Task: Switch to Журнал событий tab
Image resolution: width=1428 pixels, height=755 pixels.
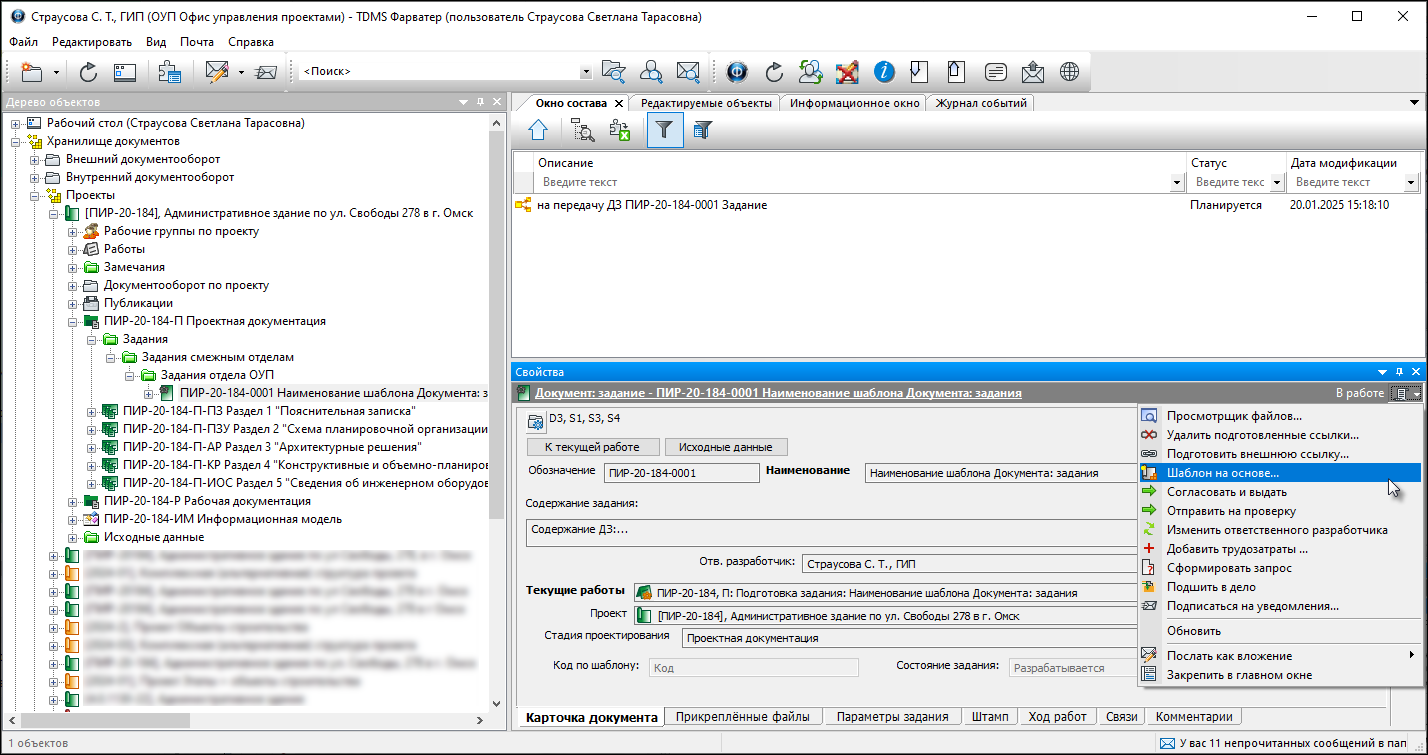Action: (980, 103)
